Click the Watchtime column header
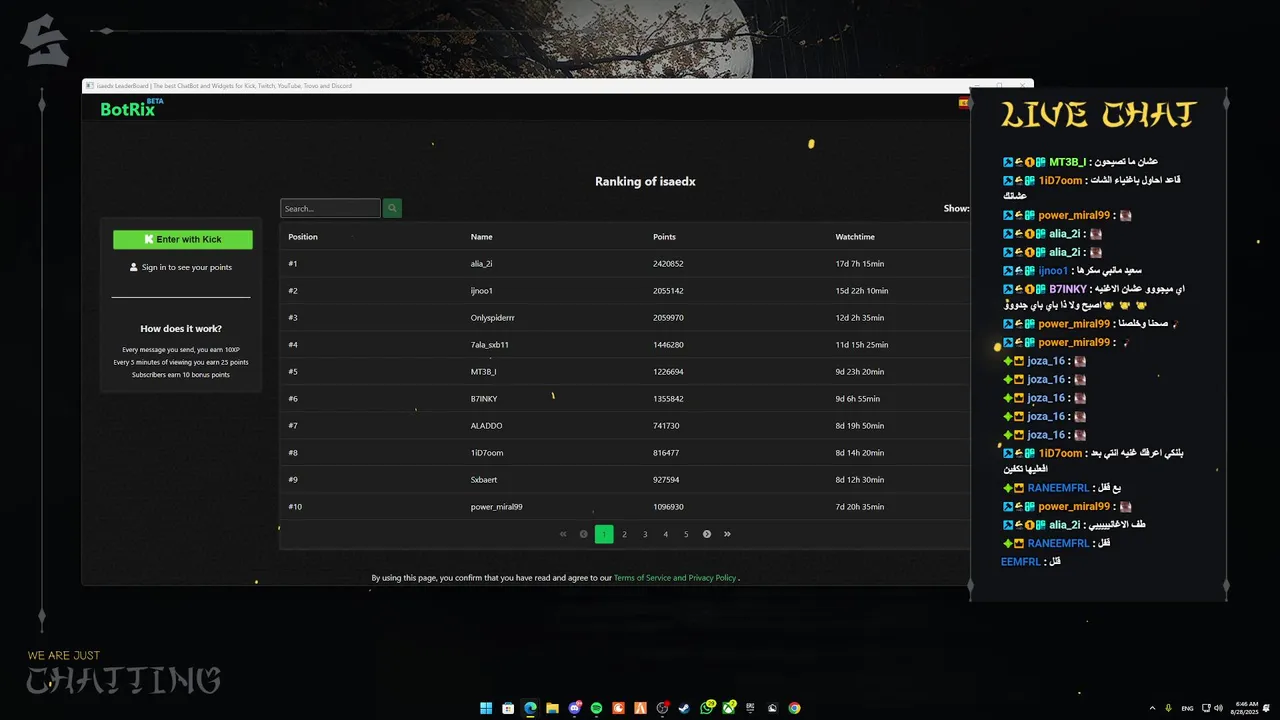This screenshot has height=720, width=1280. [855, 237]
